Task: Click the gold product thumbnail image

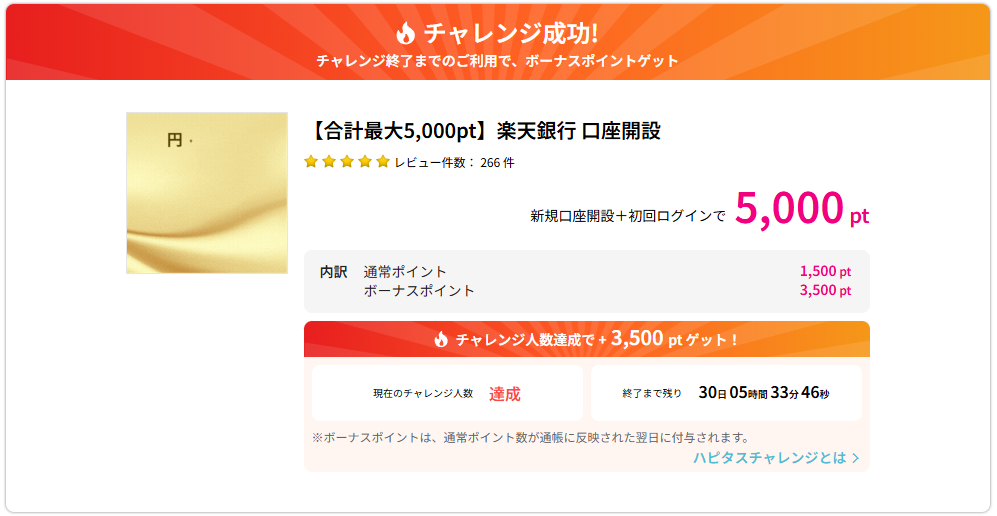Action: pyautogui.click(x=207, y=193)
